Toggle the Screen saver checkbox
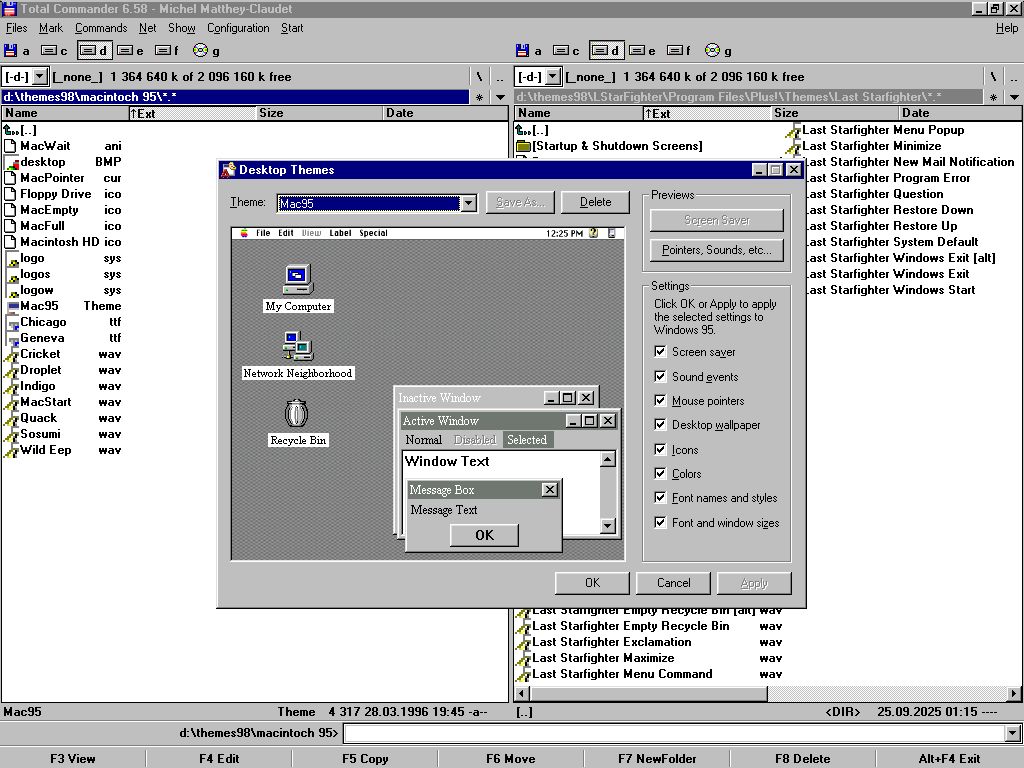The width and height of the screenshot is (1024, 768). click(x=660, y=352)
